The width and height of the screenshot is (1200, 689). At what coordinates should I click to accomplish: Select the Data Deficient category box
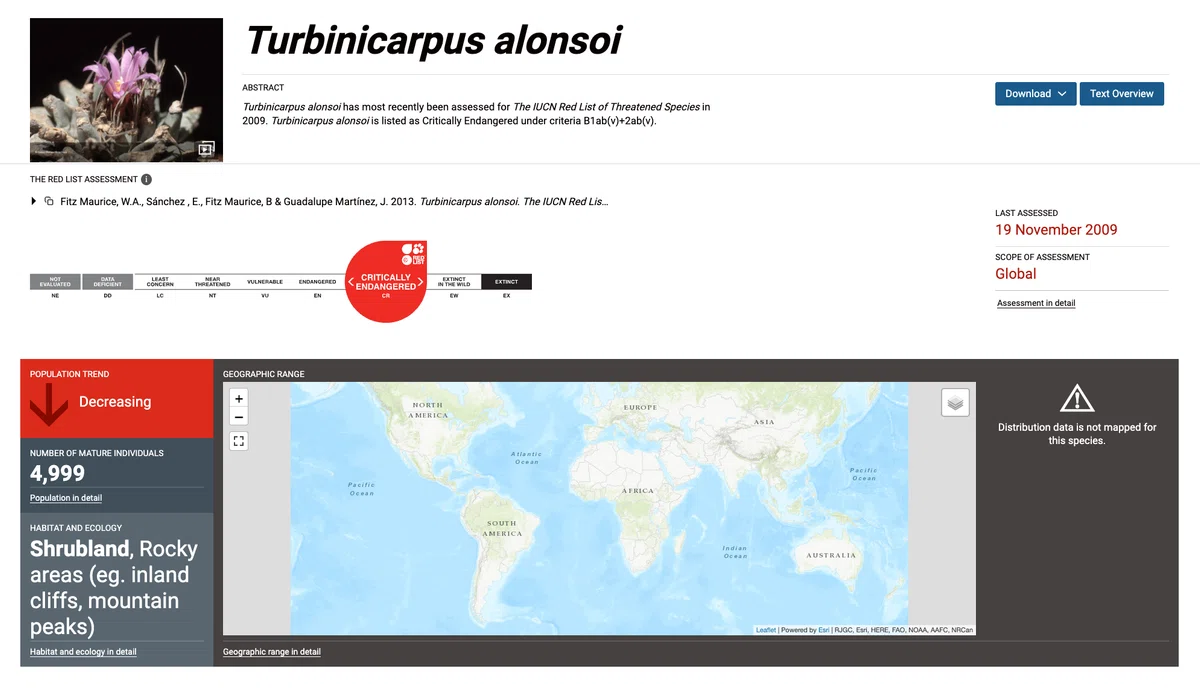108,282
